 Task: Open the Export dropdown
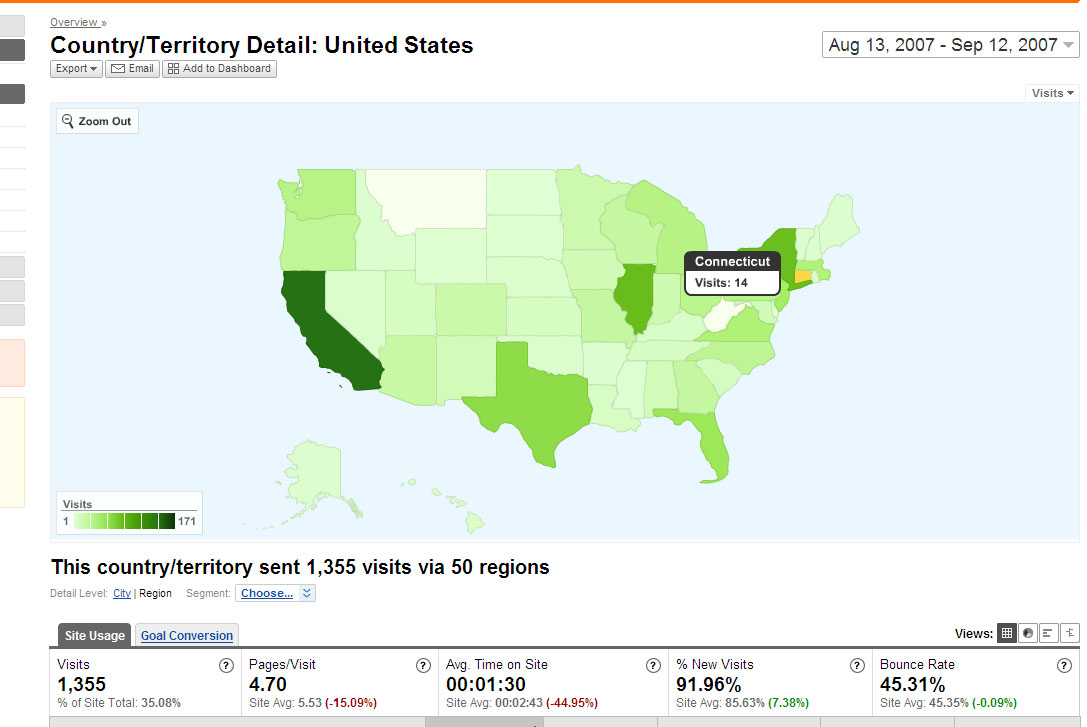76,69
